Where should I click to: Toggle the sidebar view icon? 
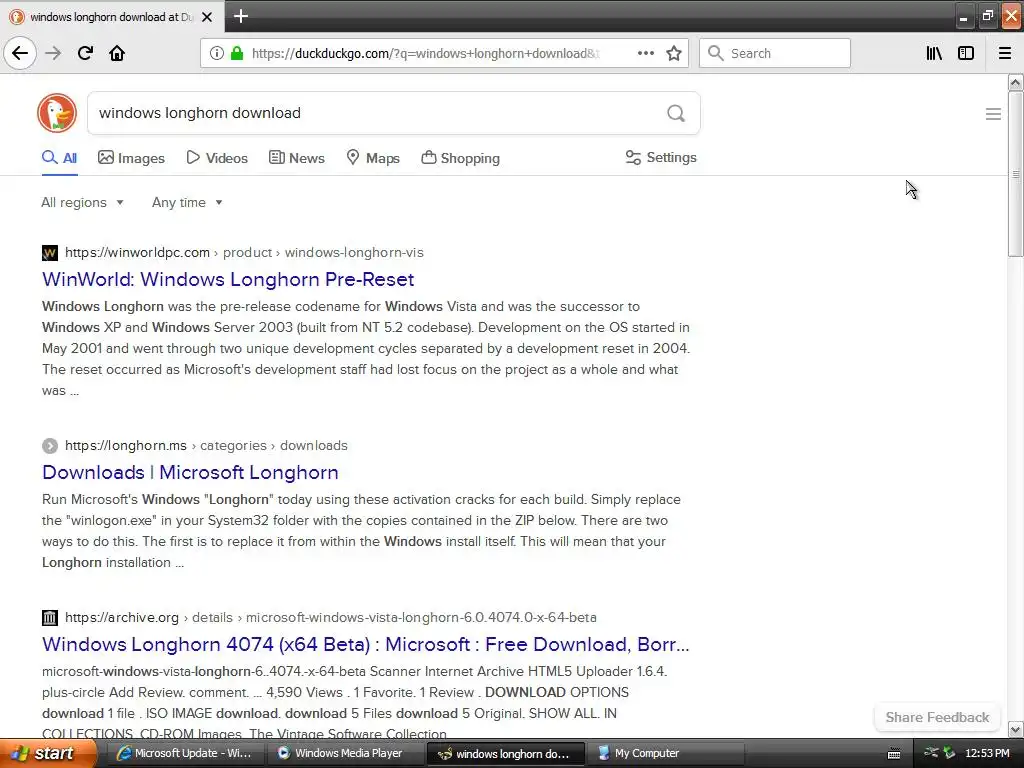[966, 53]
